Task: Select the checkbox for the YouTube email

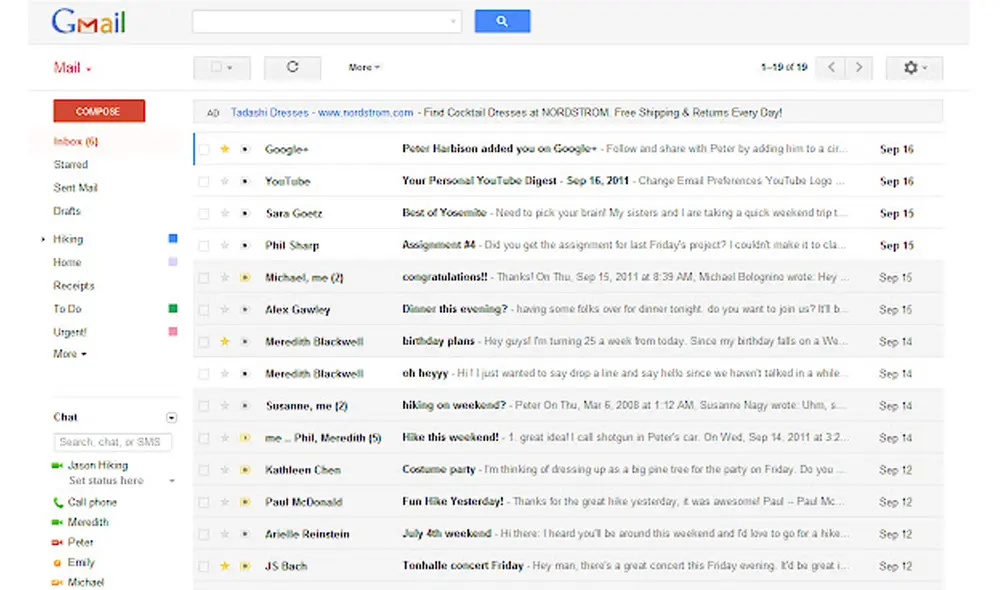Action: [x=204, y=181]
